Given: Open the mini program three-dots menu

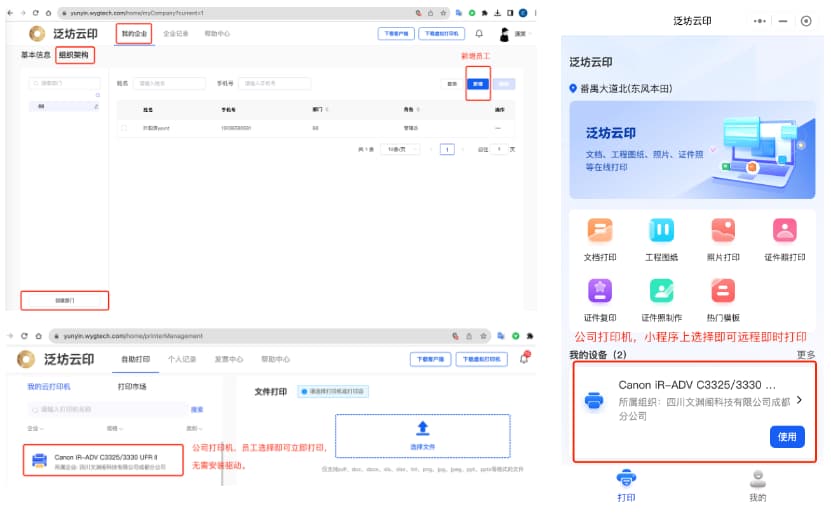Looking at the screenshot, I should (x=759, y=21).
